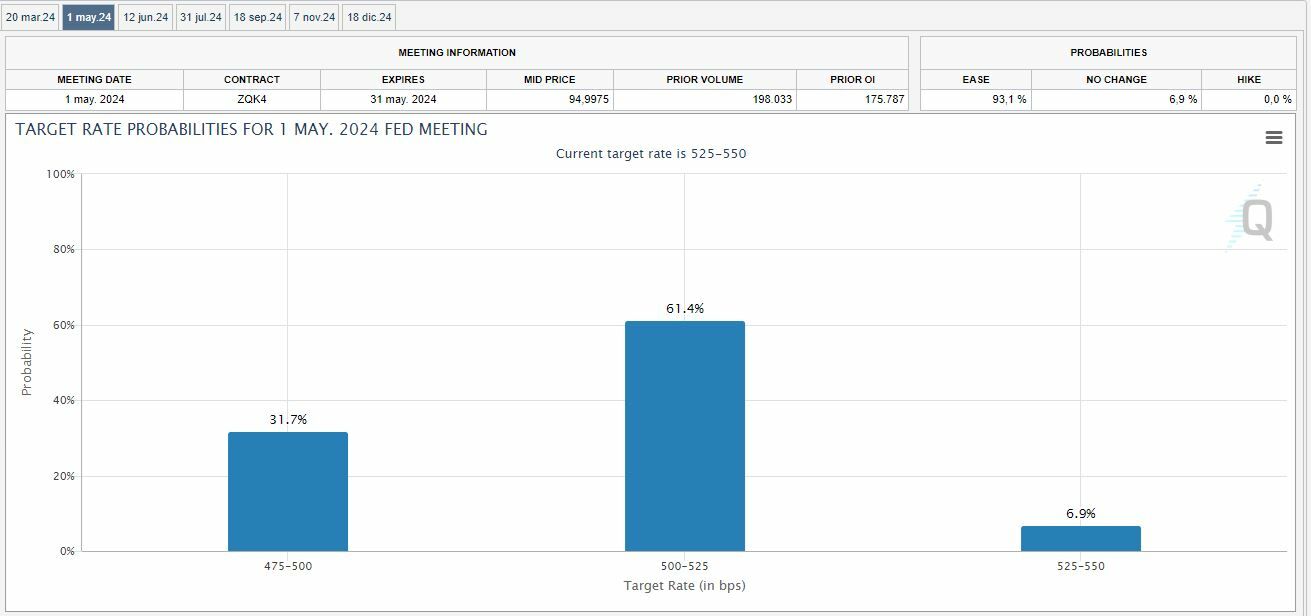Click the 40% y-axis tick label
Image resolution: width=1311 pixels, height=616 pixels.
[x=63, y=400]
